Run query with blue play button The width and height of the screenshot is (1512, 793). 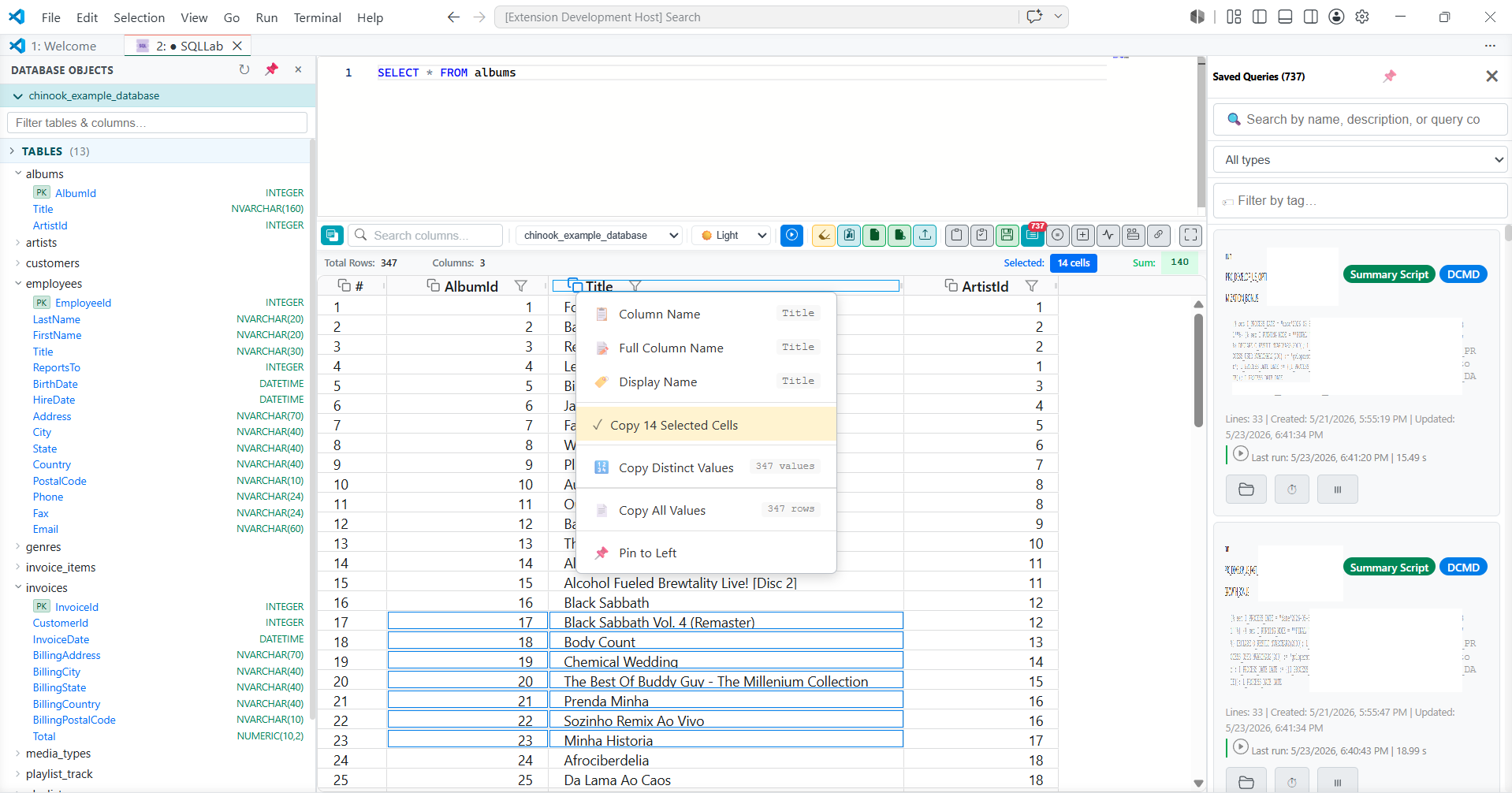(791, 235)
